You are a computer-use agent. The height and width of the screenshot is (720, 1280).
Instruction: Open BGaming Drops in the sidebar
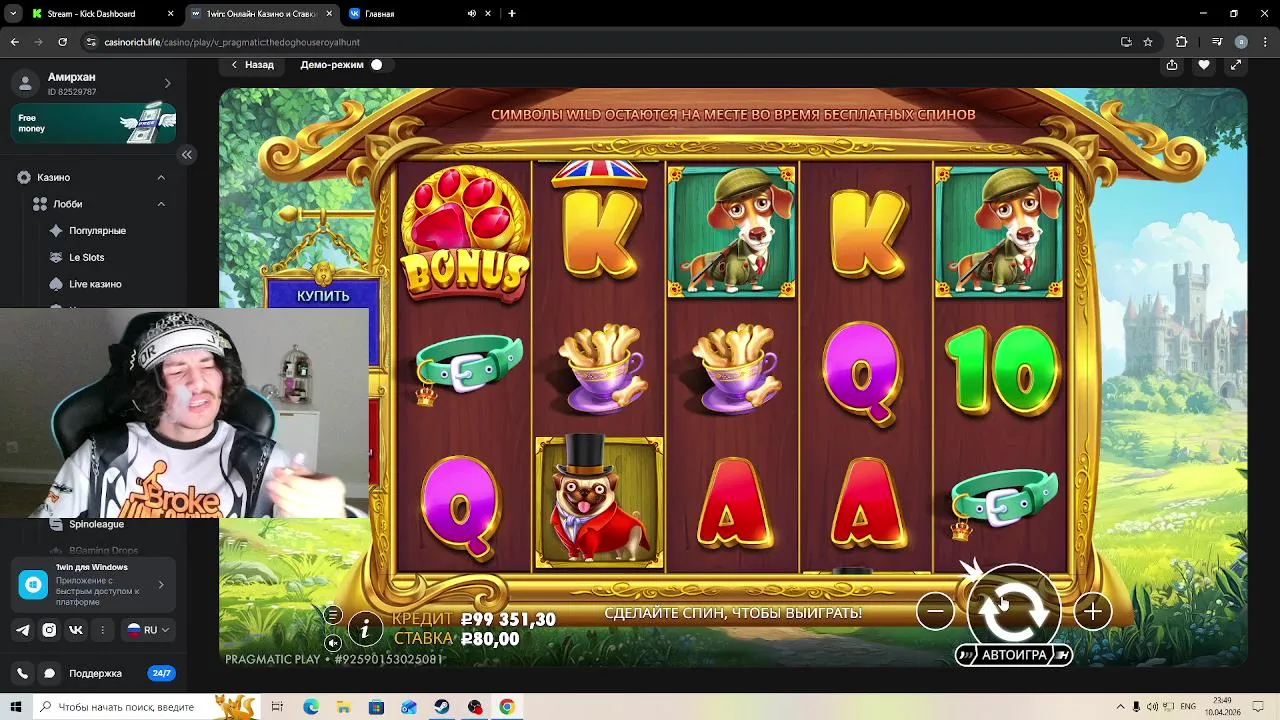pyautogui.click(x=103, y=550)
